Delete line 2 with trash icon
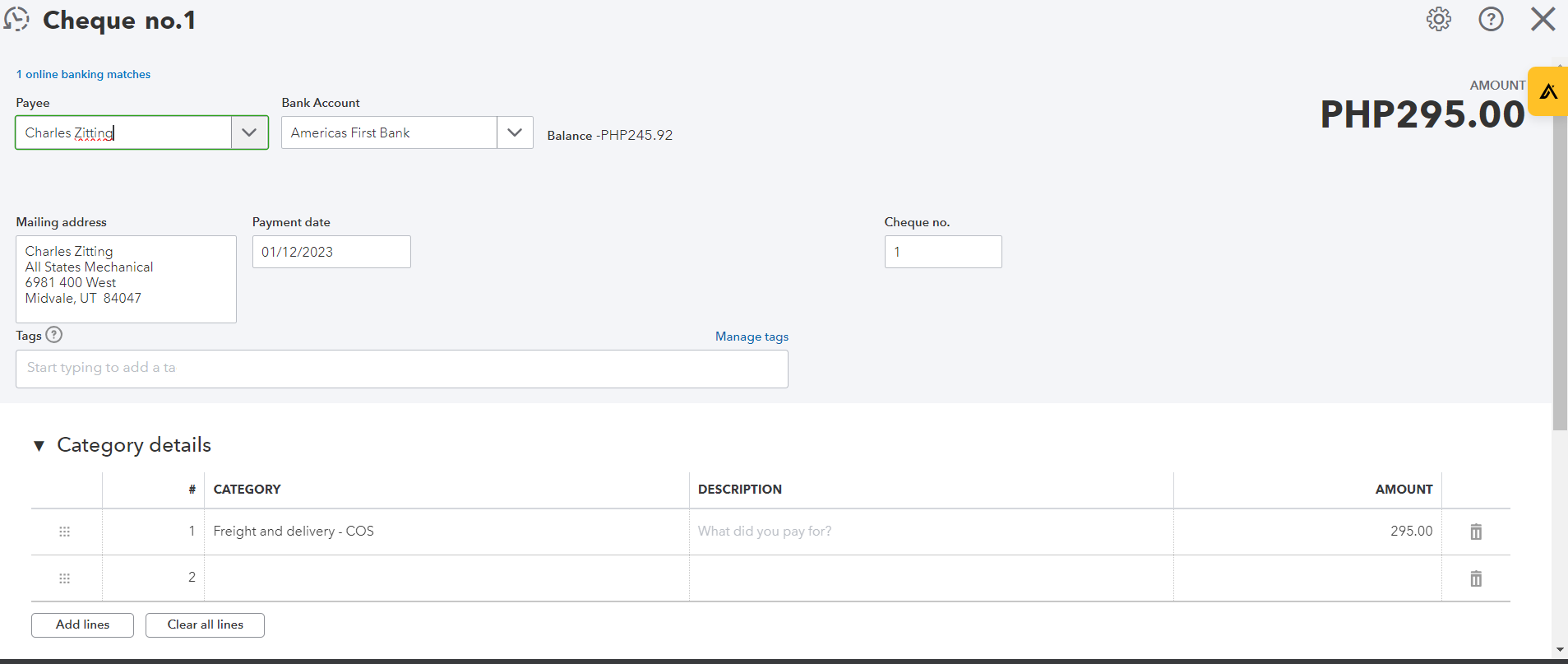Image resolution: width=1568 pixels, height=664 pixels. 1476,578
